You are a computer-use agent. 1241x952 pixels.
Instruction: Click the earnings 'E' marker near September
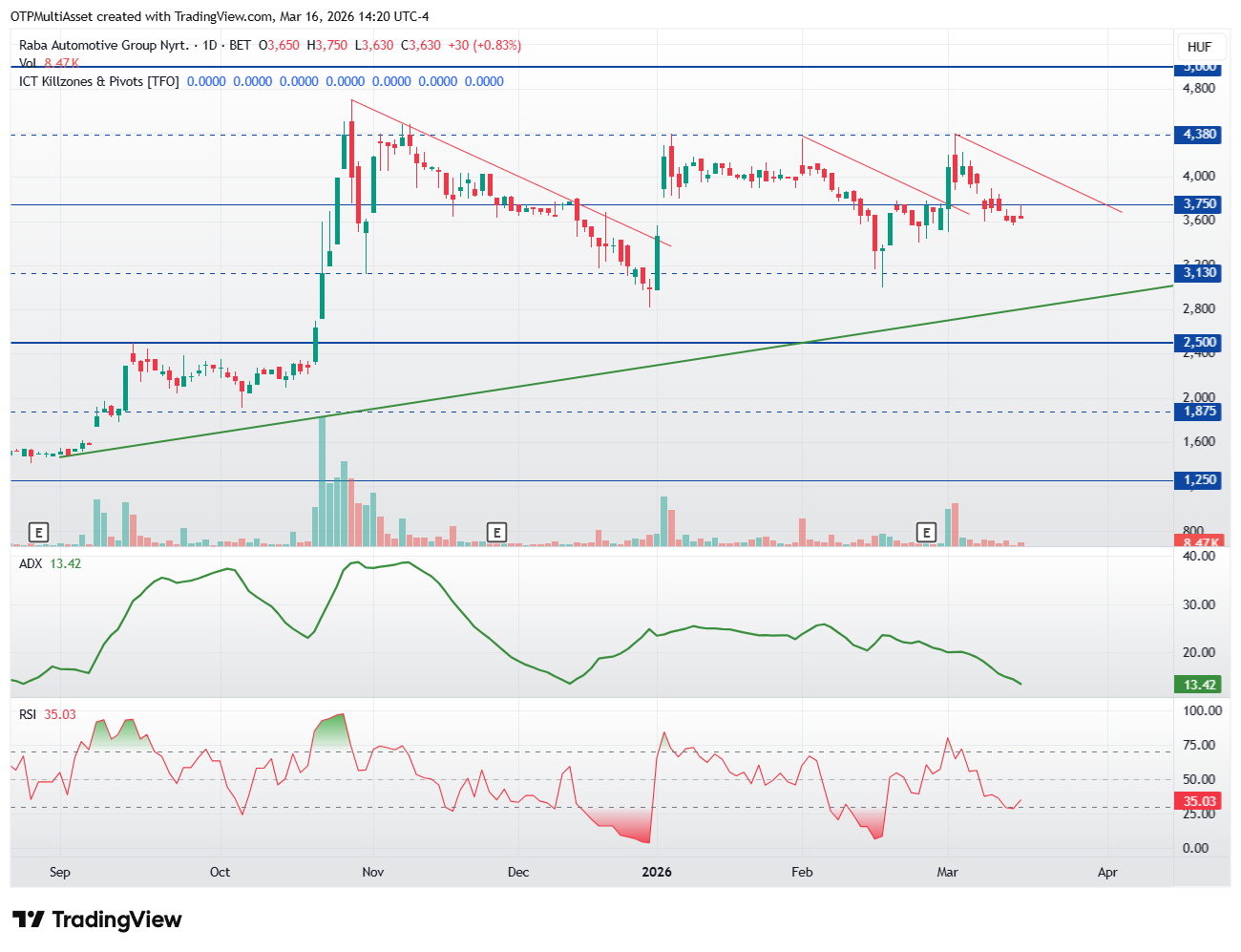38,532
